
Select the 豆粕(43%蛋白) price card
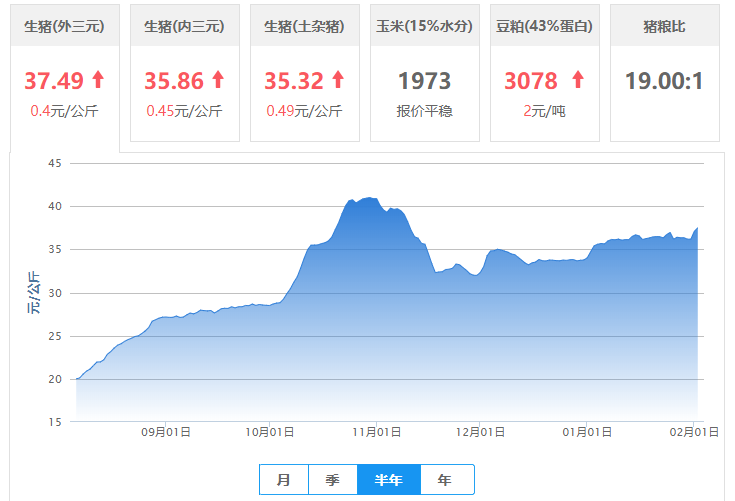pyautogui.click(x=545, y=73)
